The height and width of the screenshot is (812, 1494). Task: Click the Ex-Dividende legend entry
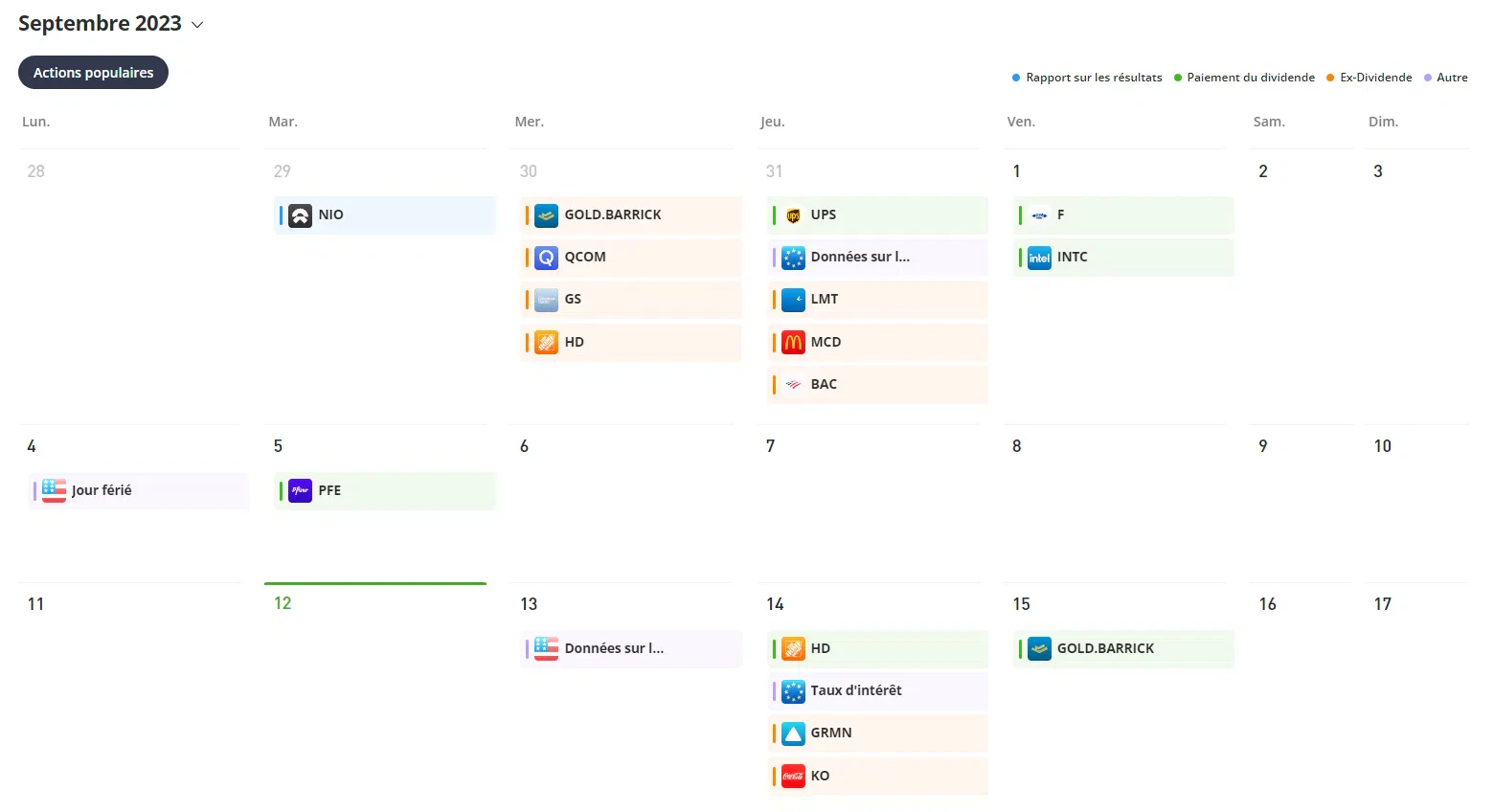[x=1369, y=78]
